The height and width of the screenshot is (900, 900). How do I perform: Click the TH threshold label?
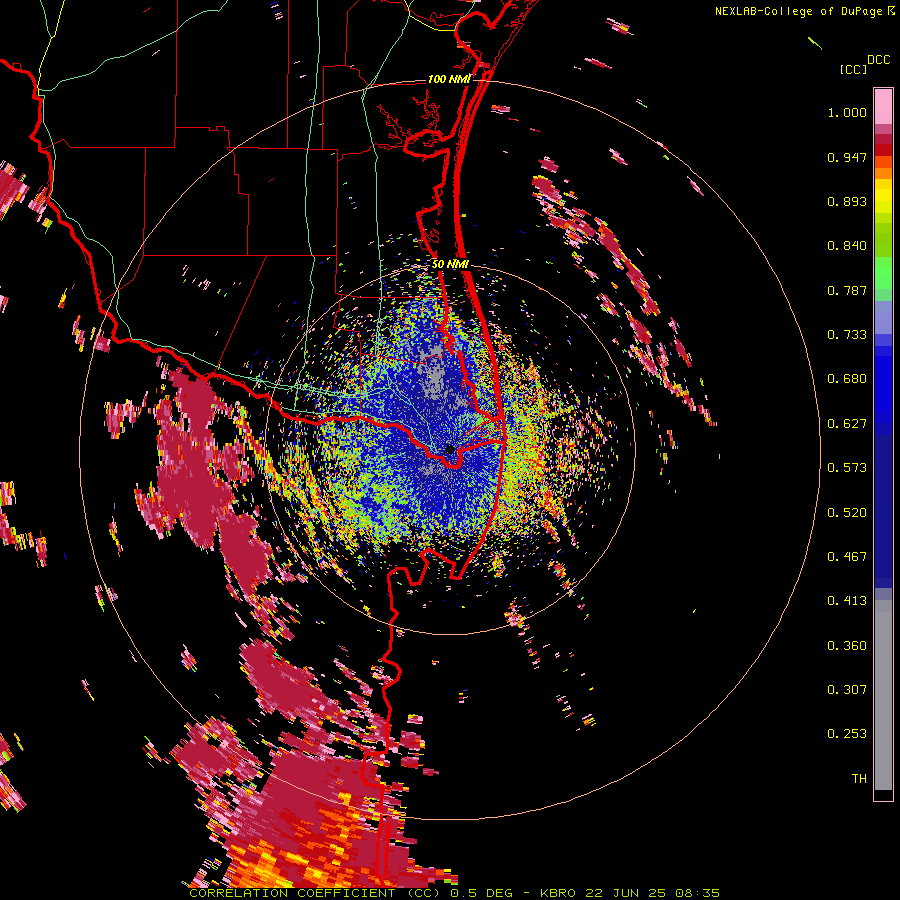click(859, 779)
